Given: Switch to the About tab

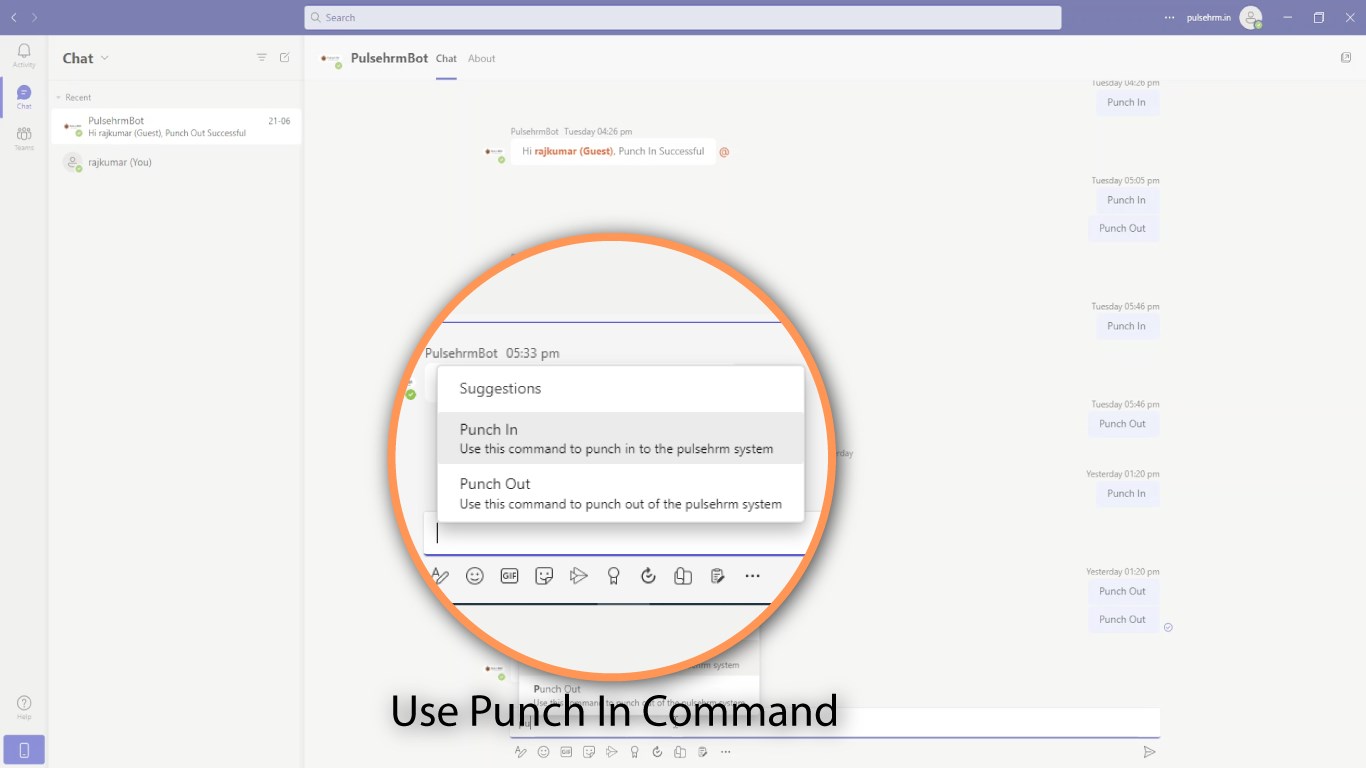Looking at the screenshot, I should click(x=481, y=58).
